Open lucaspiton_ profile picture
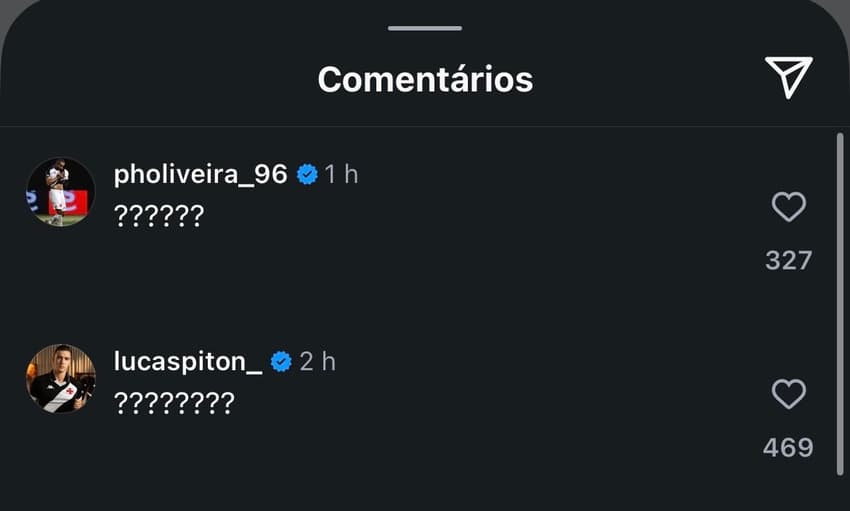 pyautogui.click(x=60, y=378)
